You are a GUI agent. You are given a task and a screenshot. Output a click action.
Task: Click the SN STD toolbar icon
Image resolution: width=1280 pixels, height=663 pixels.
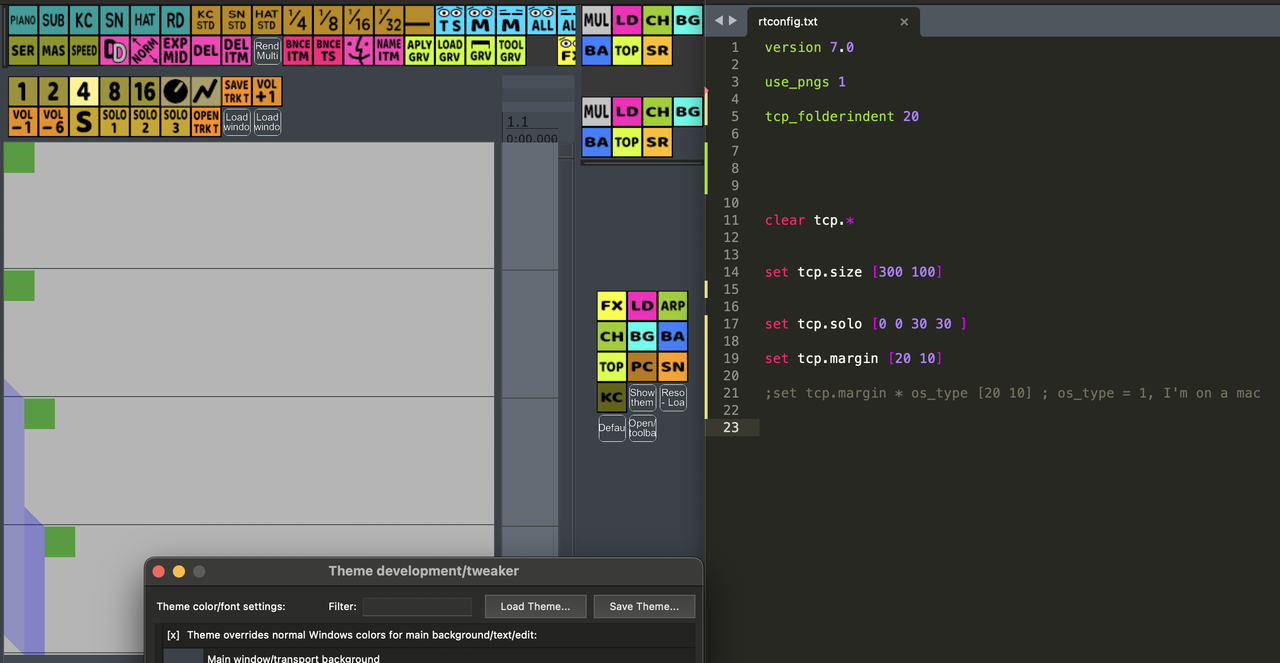(236, 20)
